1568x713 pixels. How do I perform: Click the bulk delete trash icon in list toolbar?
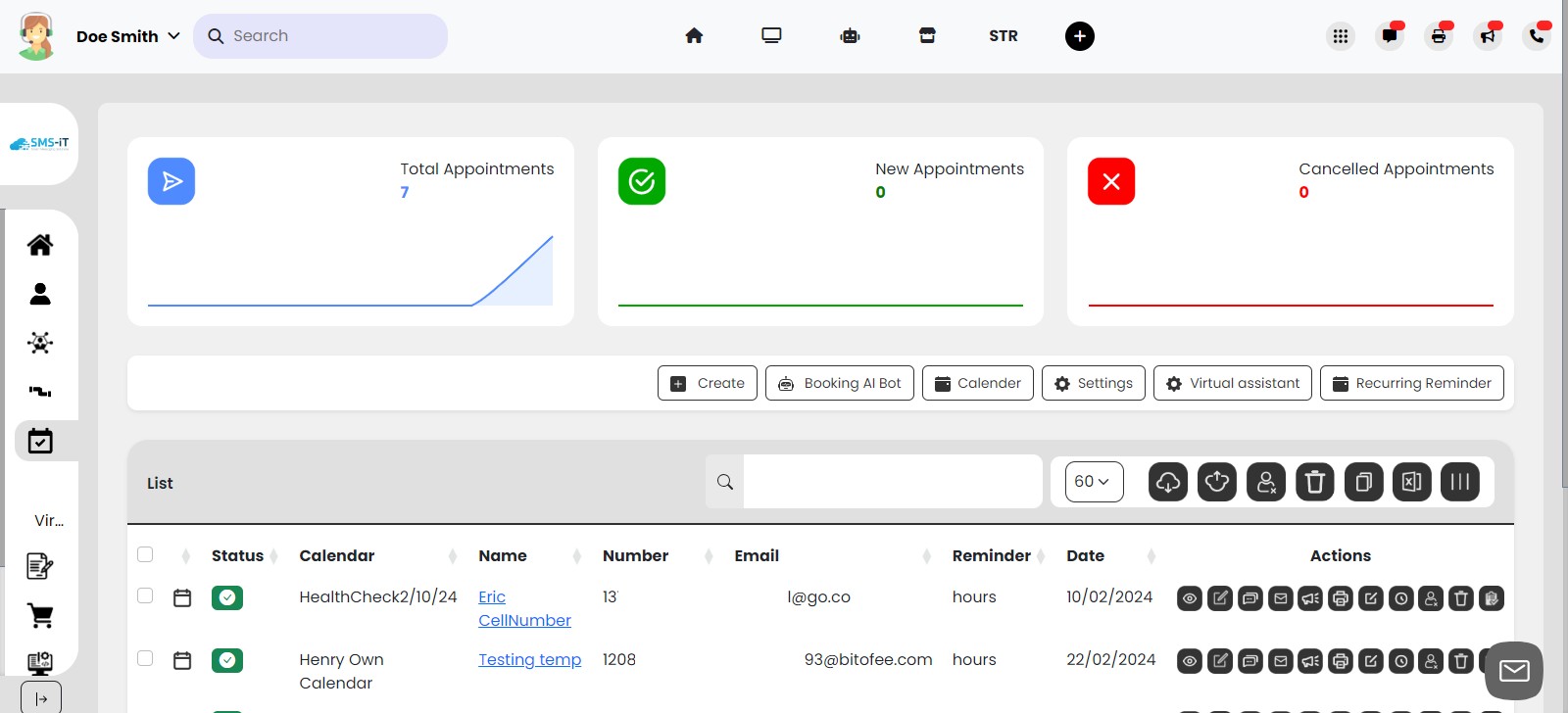[x=1314, y=482]
